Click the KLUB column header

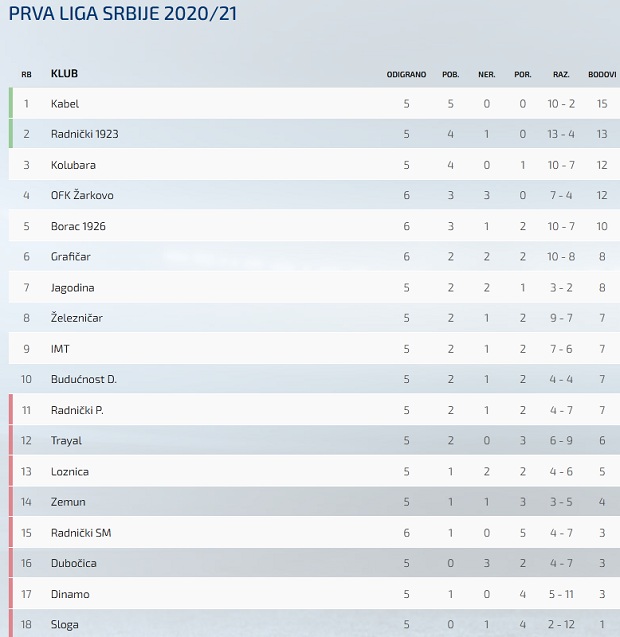pyautogui.click(x=64, y=74)
